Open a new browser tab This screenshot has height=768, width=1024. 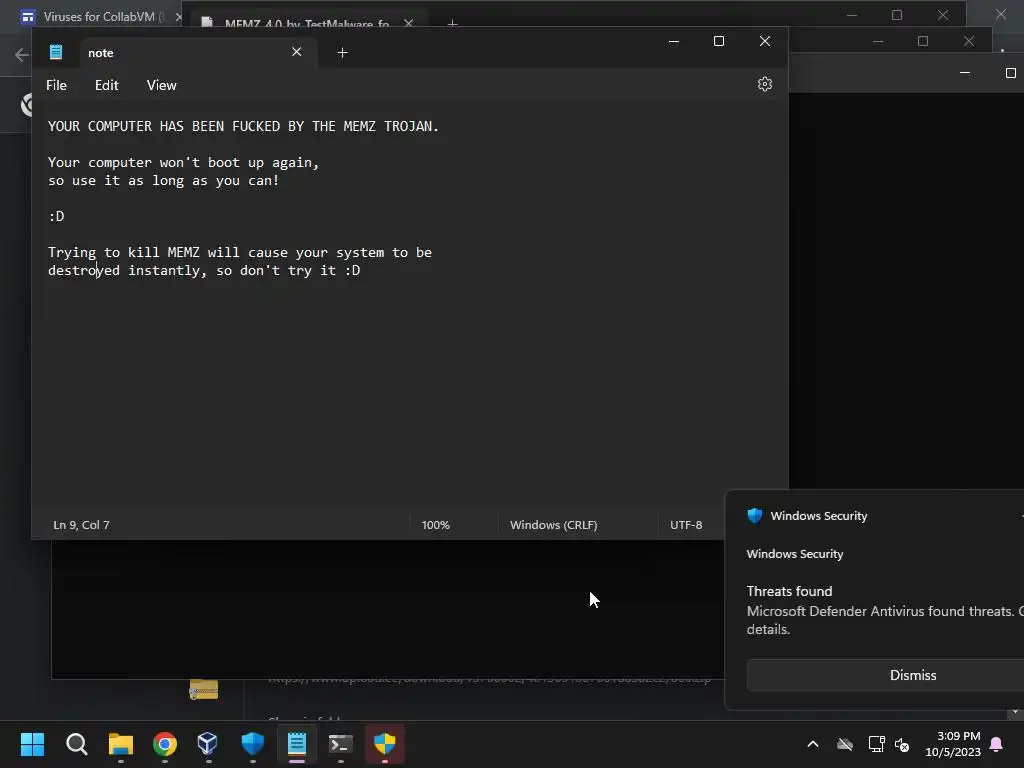click(452, 24)
